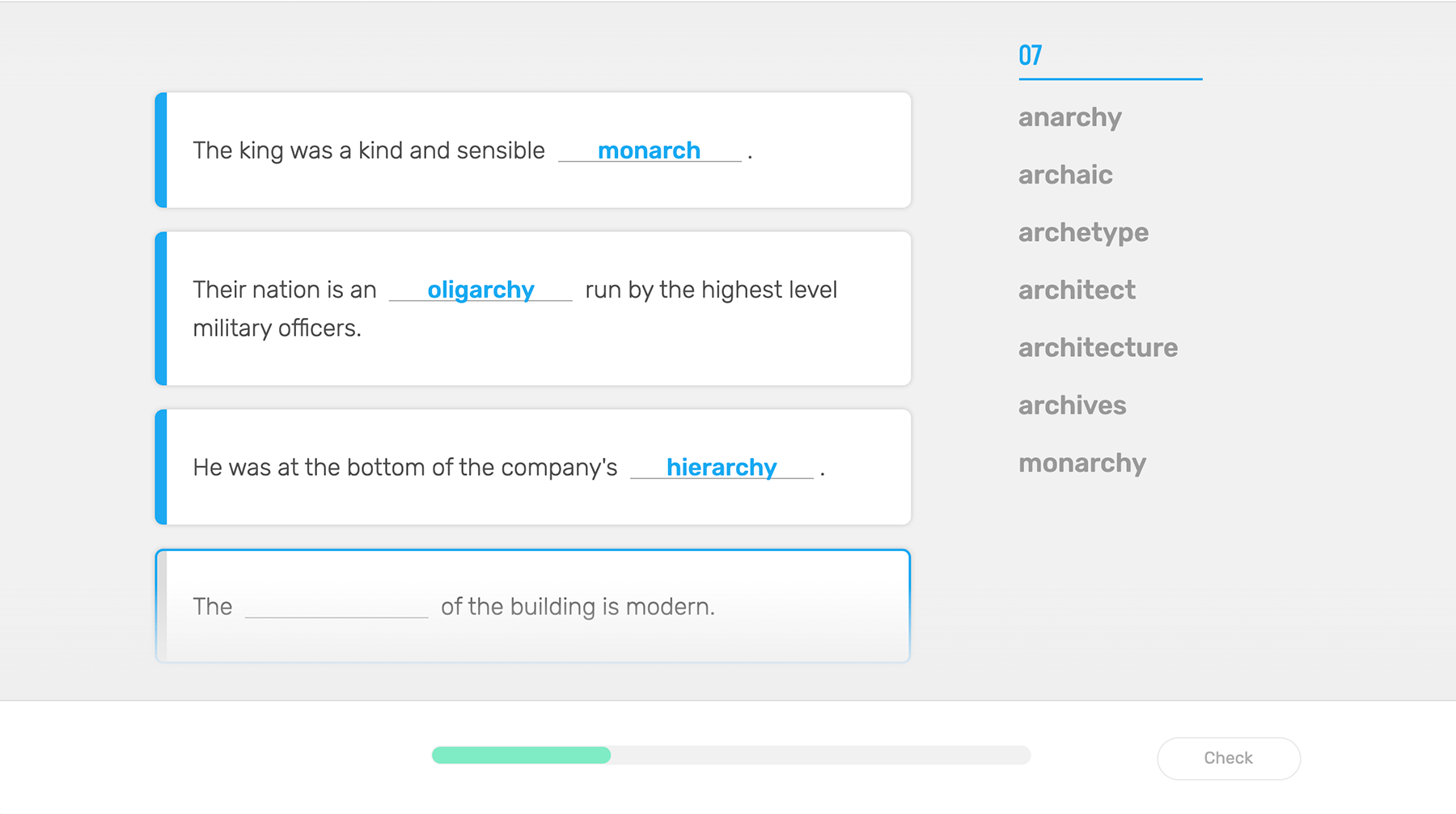The width and height of the screenshot is (1456, 814).
Task: Choose the word 'archetype'
Action: tap(1083, 233)
